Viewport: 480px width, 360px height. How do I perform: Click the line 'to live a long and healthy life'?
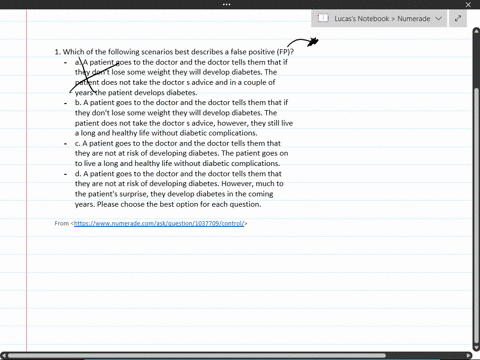(x=177, y=163)
